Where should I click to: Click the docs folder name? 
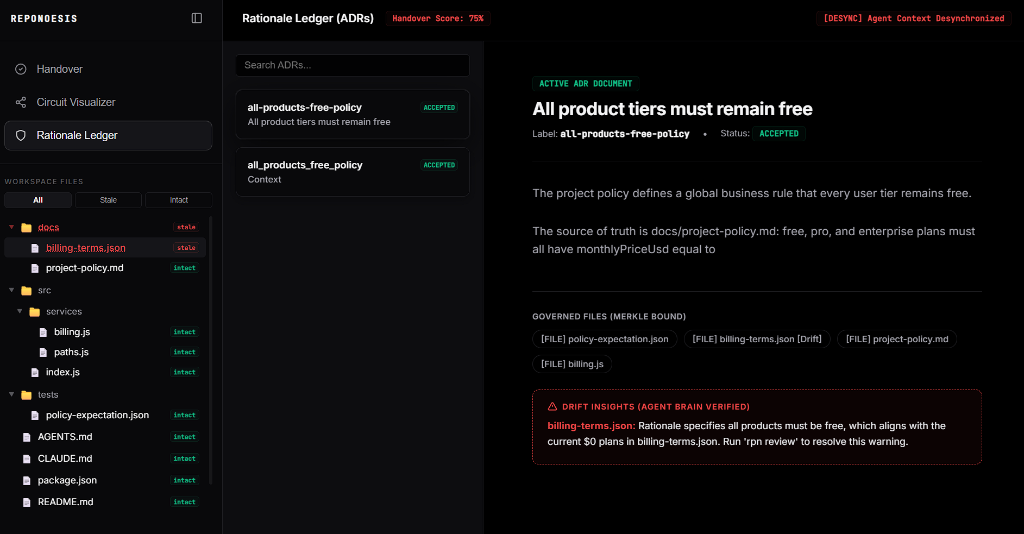pyautogui.click(x=48, y=227)
